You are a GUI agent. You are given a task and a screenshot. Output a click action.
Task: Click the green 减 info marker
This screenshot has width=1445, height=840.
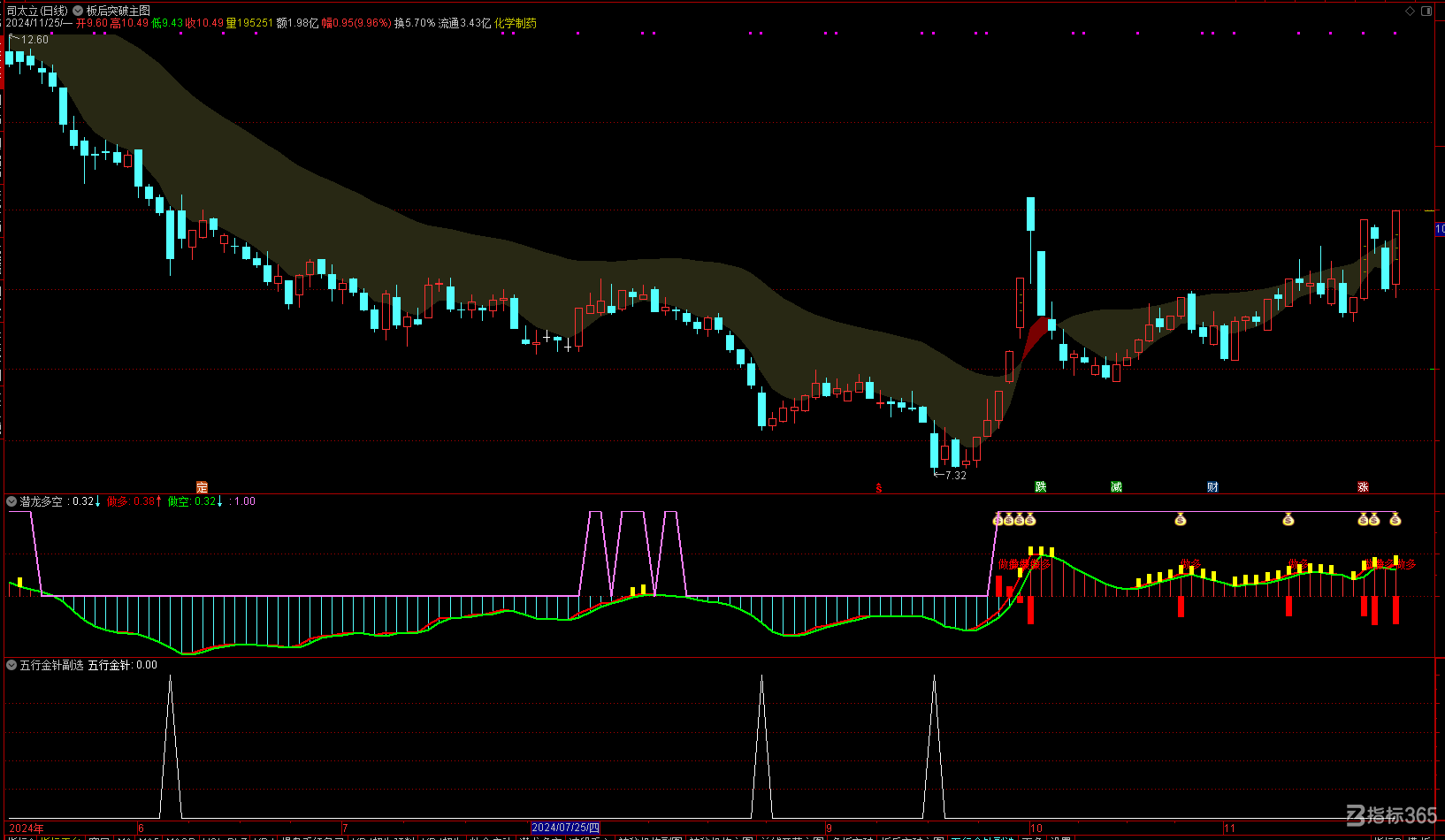point(1116,487)
